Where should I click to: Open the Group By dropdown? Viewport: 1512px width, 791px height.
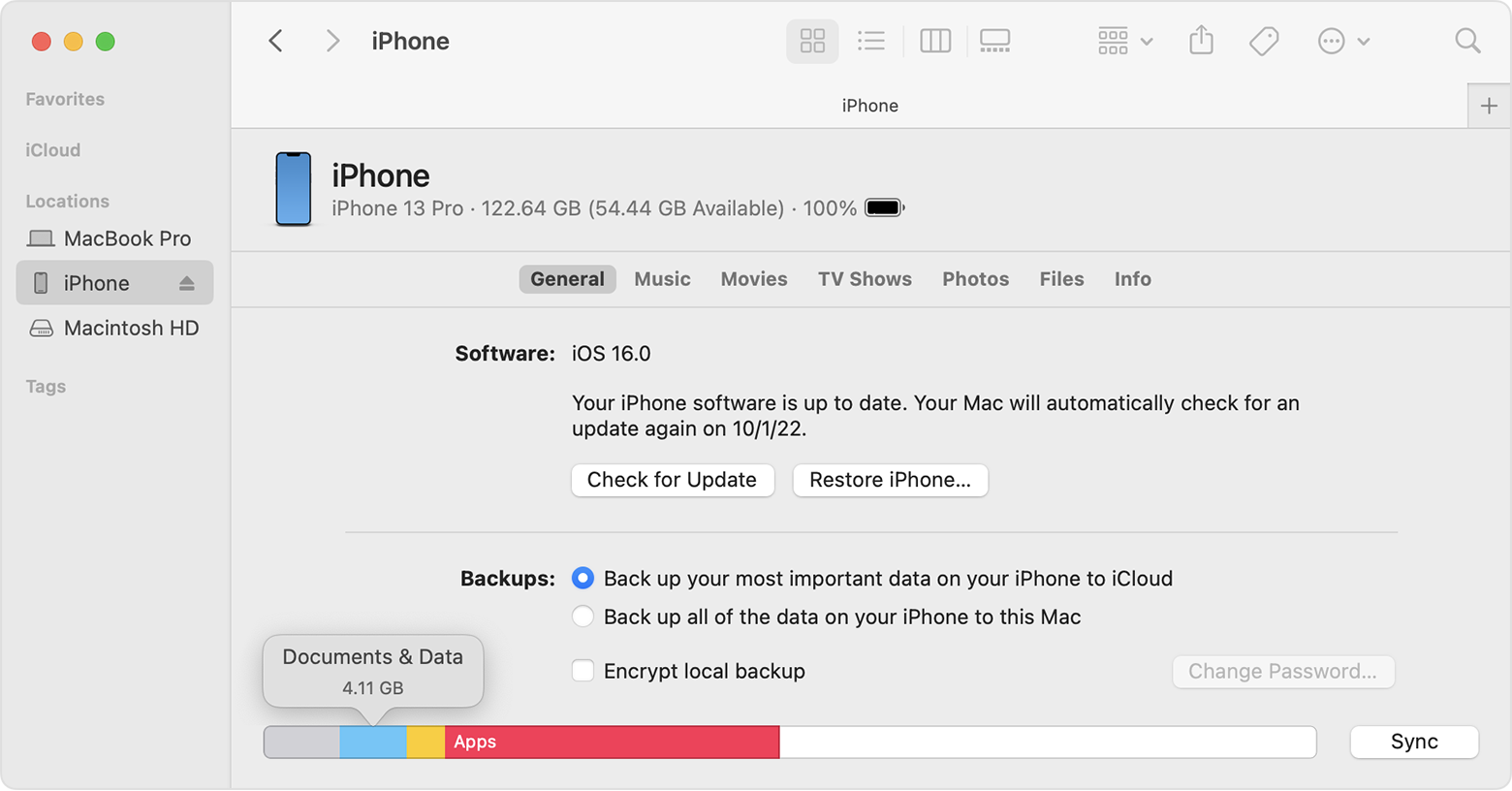pyautogui.click(x=1124, y=41)
